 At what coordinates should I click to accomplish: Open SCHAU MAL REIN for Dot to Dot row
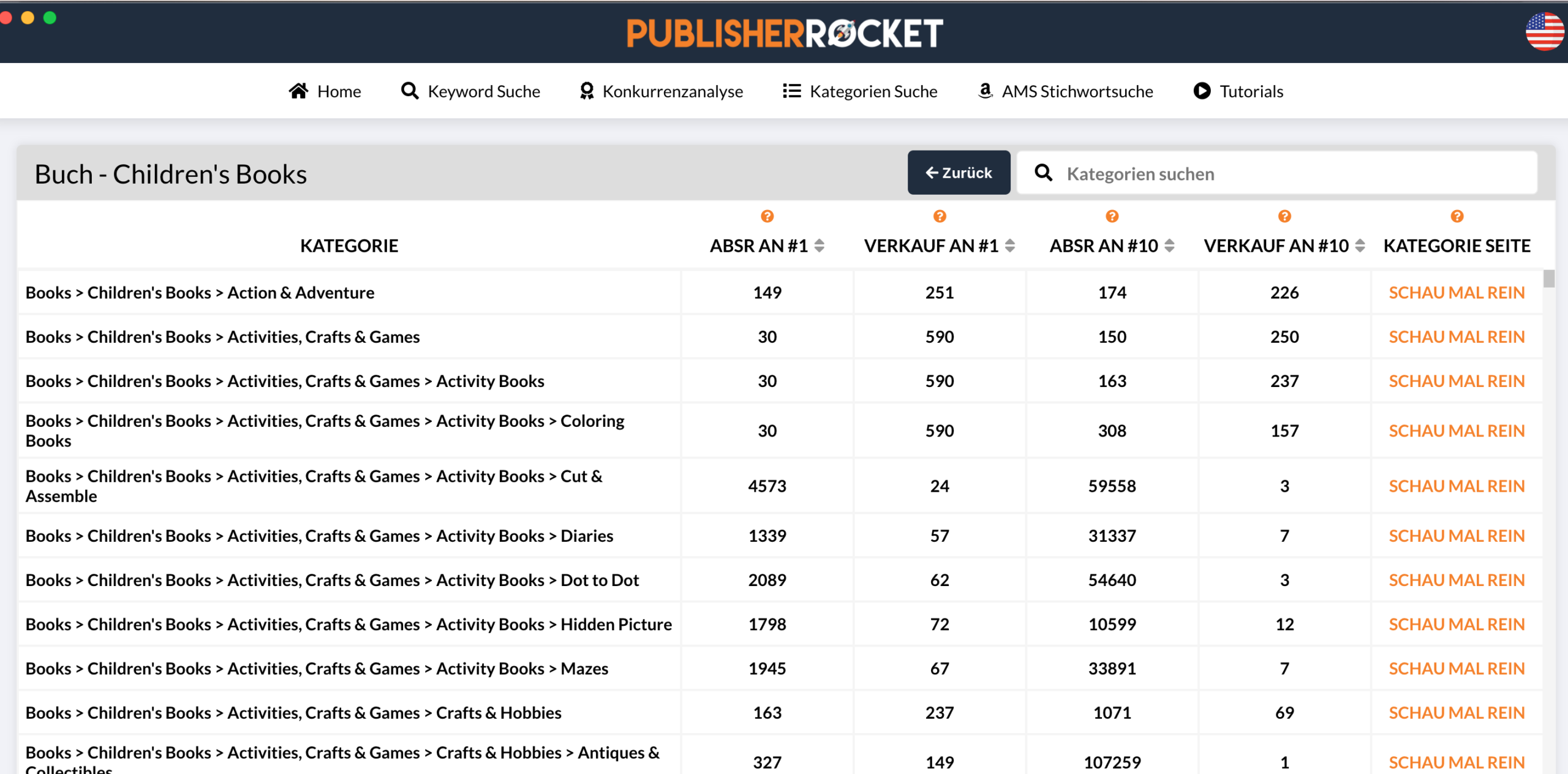1457,580
